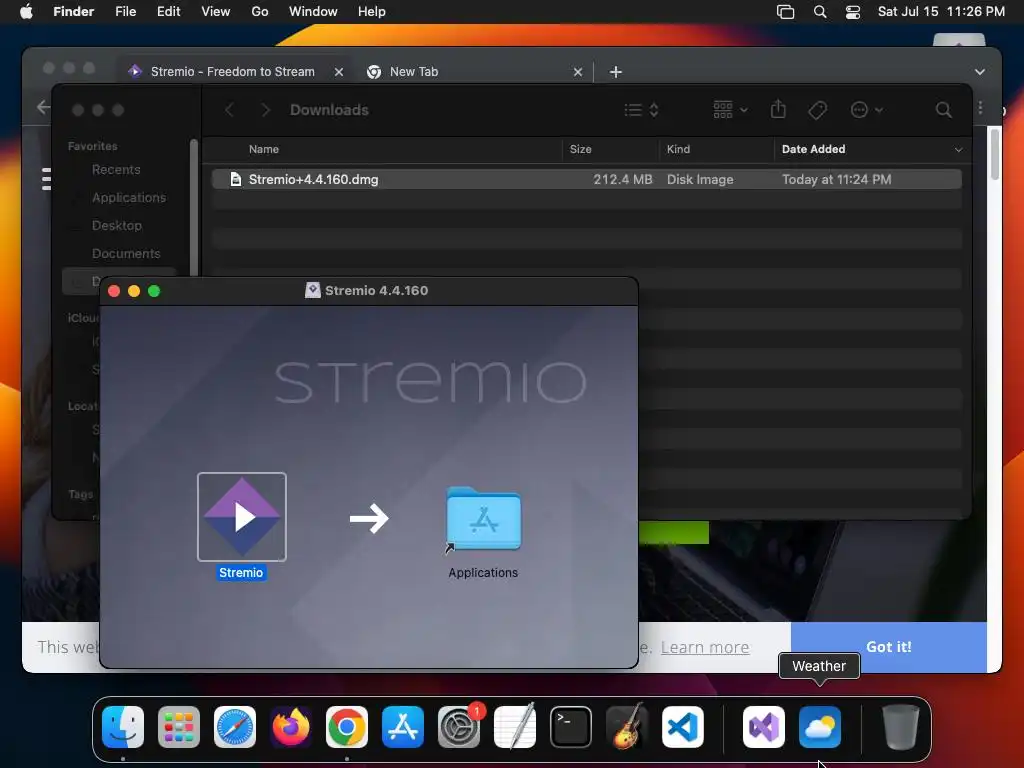Select the Stremio+4.4.160.dmg file row
Image resolution: width=1024 pixels, height=768 pixels.
coord(586,180)
